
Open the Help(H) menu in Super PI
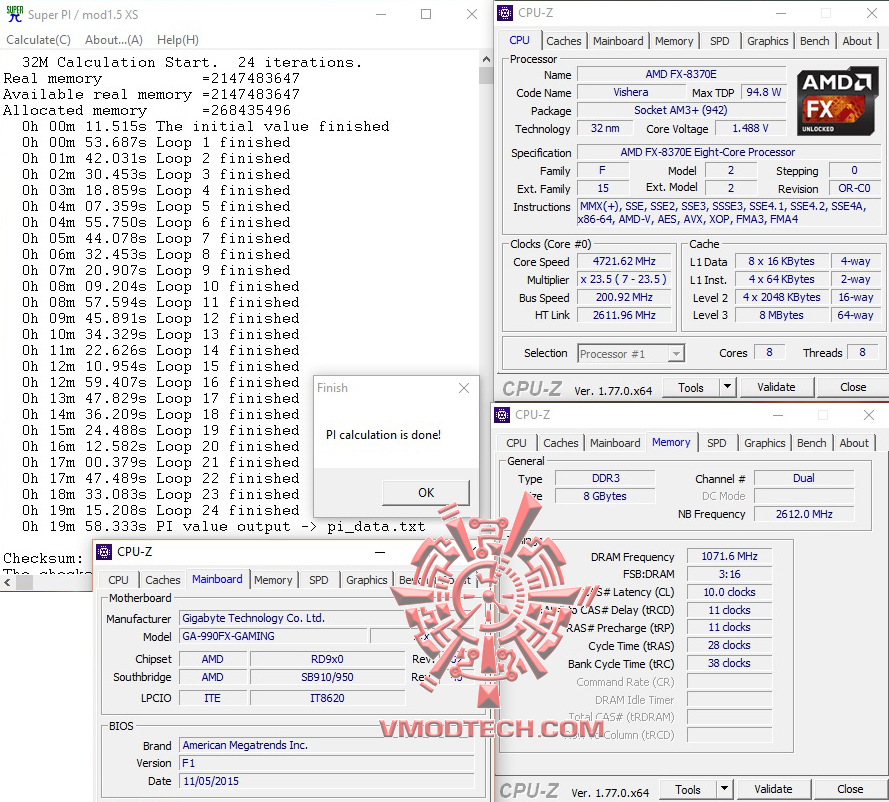[178, 40]
